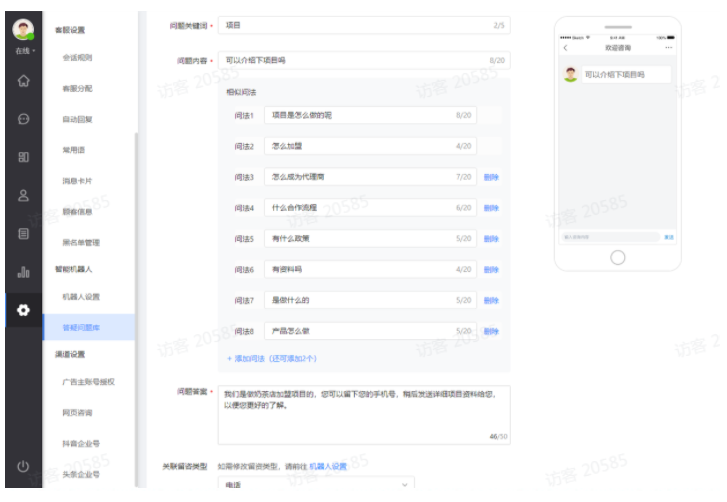Delete 问法6 with its 删除 link

(x=491, y=270)
